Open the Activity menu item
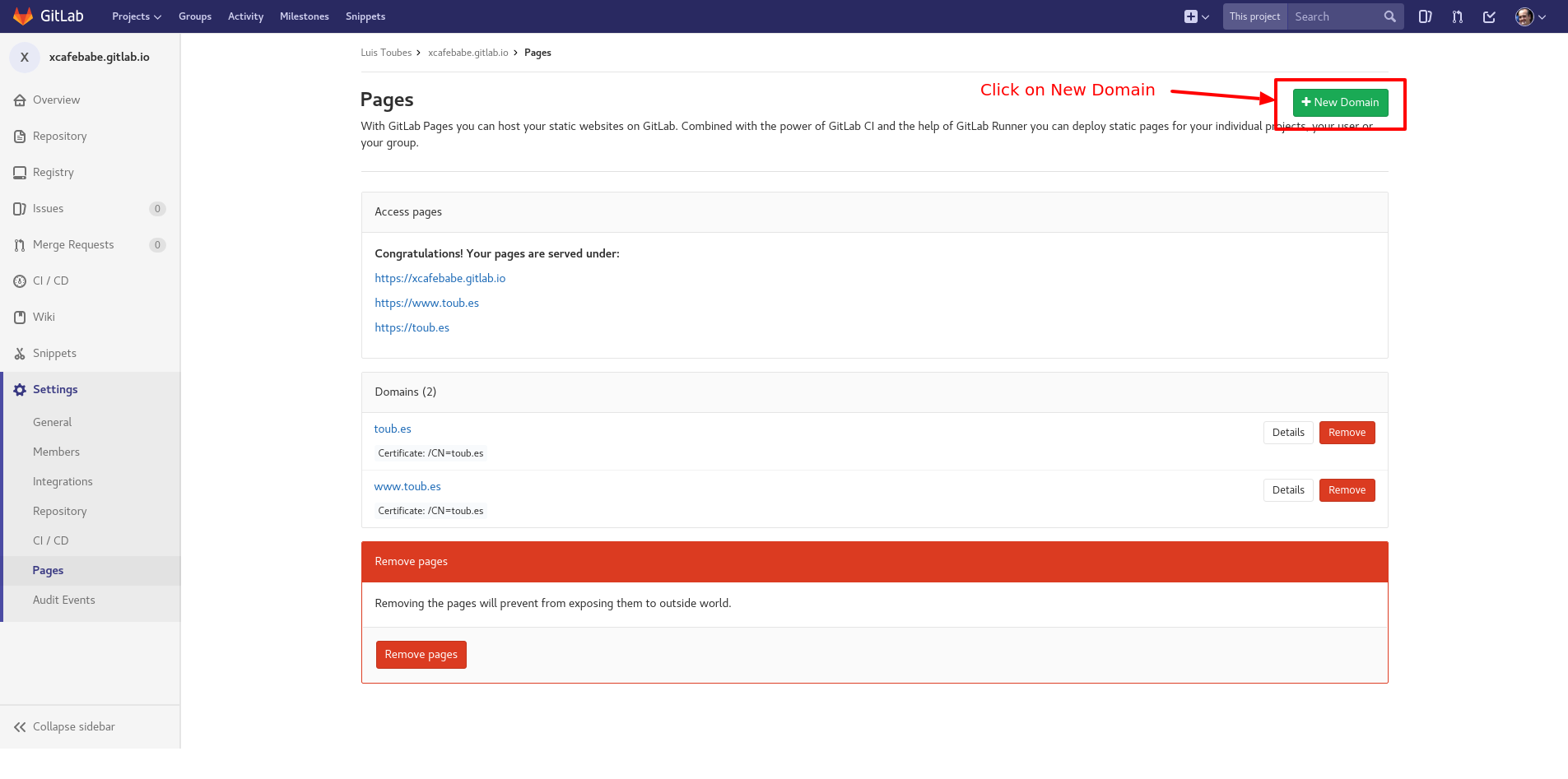Screen dimensions: 1568x779 (245, 16)
